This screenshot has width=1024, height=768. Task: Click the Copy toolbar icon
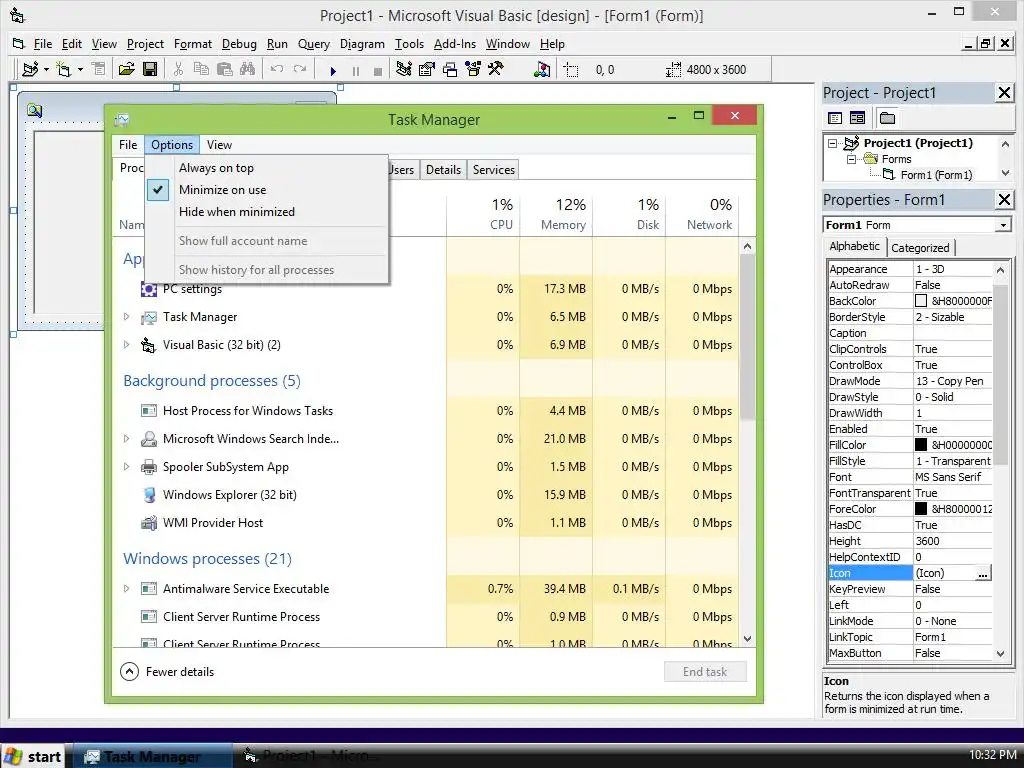tap(201, 69)
